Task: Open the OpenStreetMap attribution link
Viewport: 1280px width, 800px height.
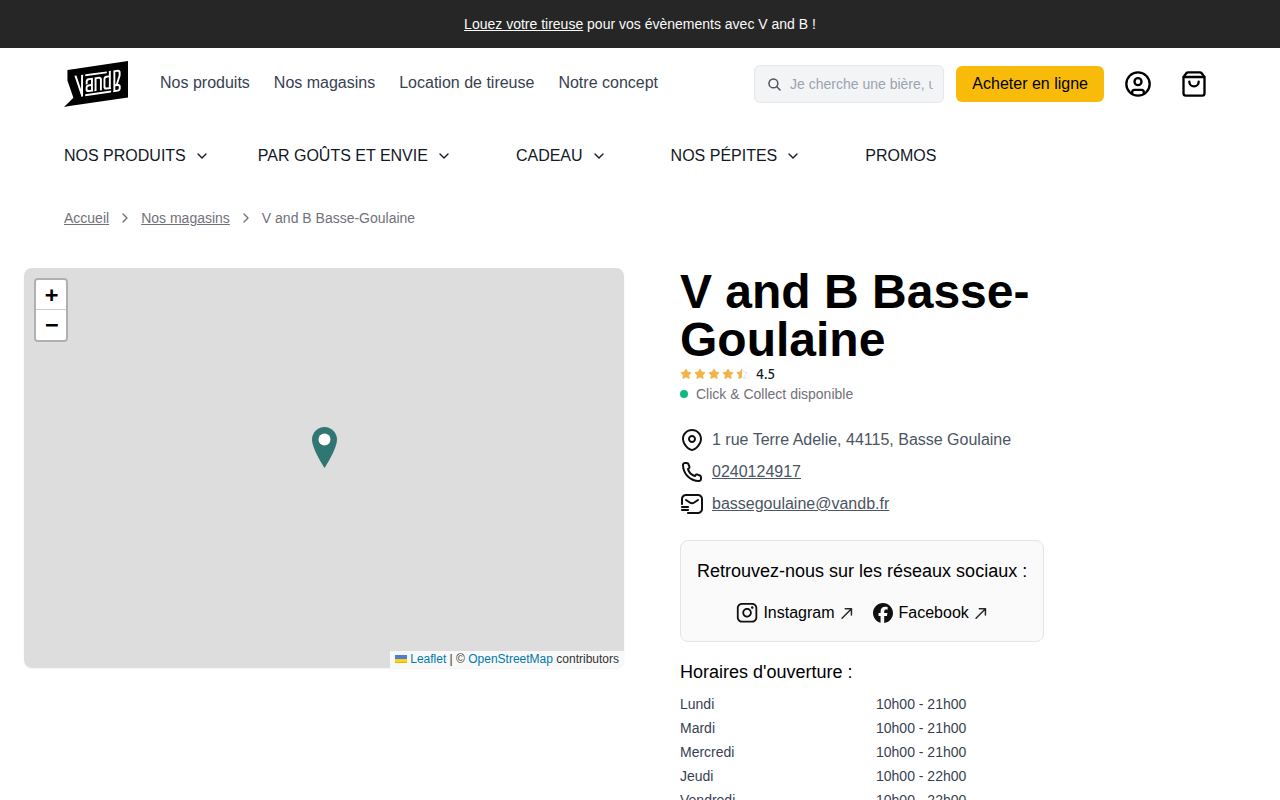Action: 510,659
